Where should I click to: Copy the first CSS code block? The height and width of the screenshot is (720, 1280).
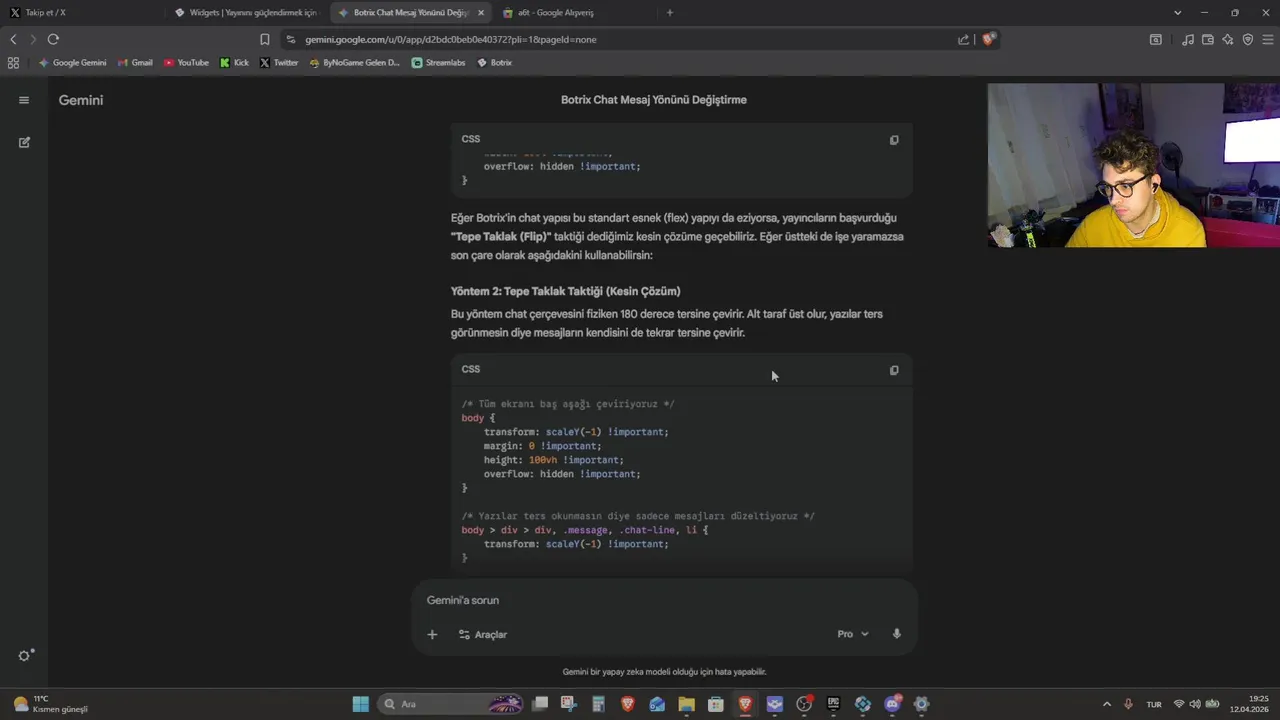[x=894, y=140]
